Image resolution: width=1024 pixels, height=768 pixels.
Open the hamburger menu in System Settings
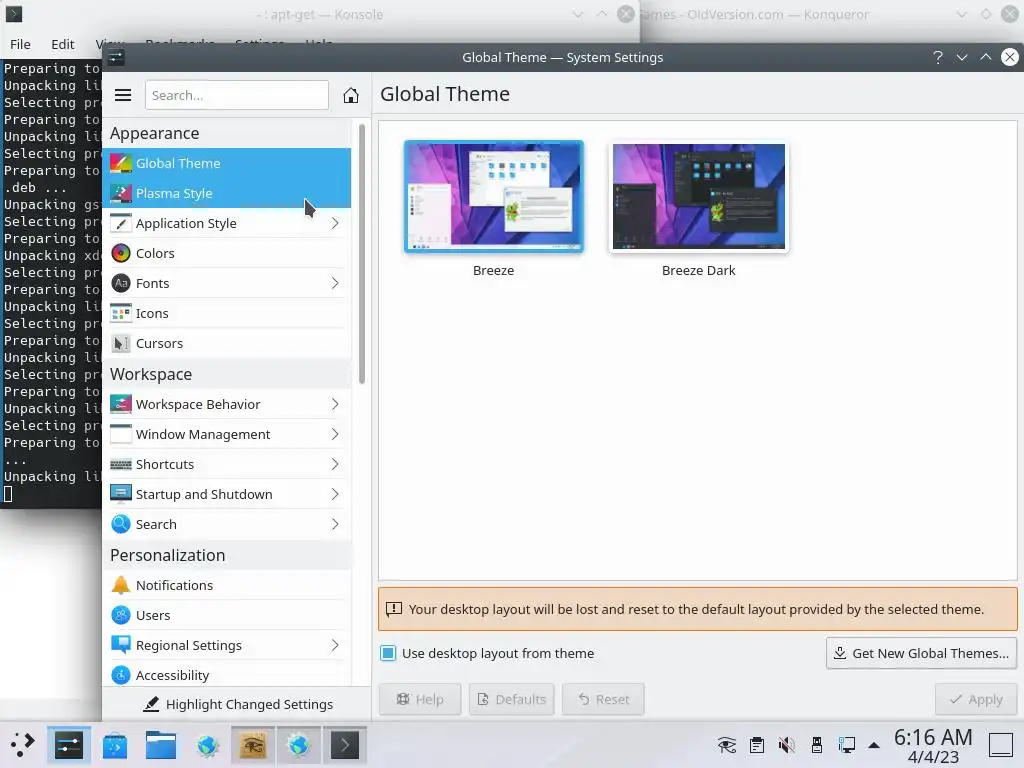click(x=123, y=95)
